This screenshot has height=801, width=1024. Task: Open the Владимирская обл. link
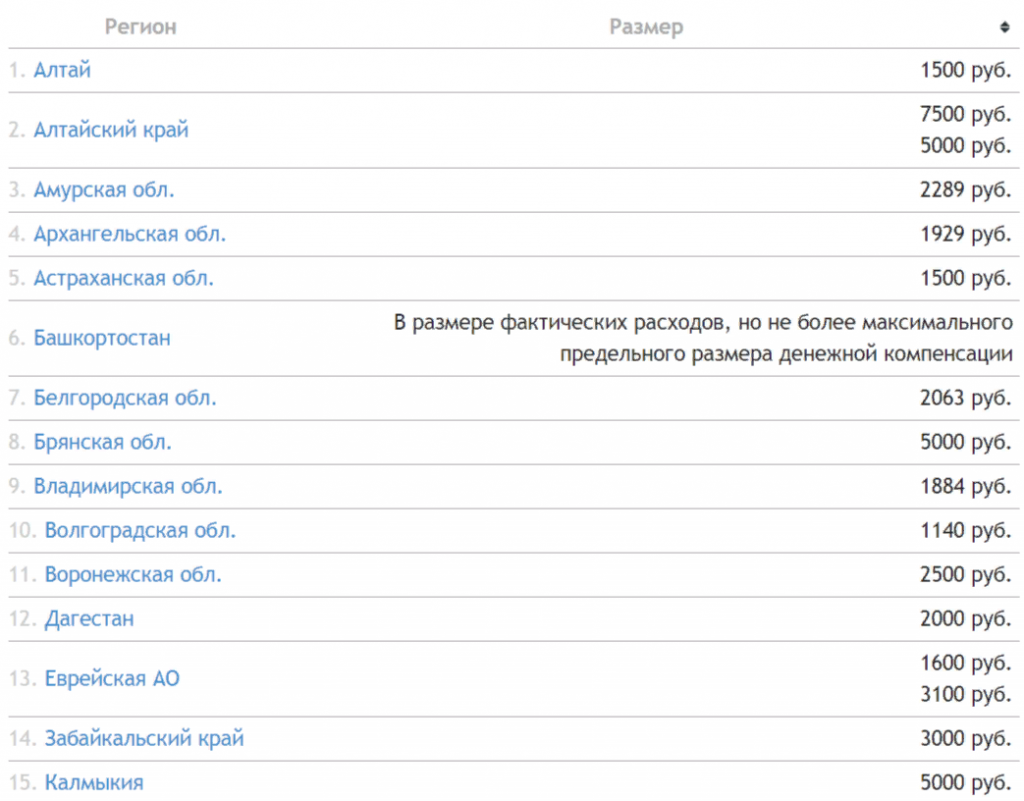128,486
